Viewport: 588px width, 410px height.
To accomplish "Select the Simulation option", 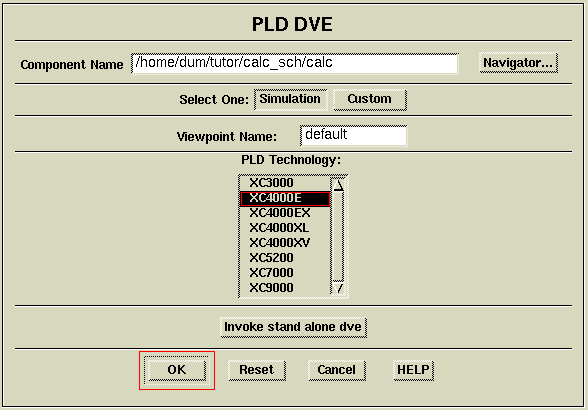I will (x=291, y=99).
